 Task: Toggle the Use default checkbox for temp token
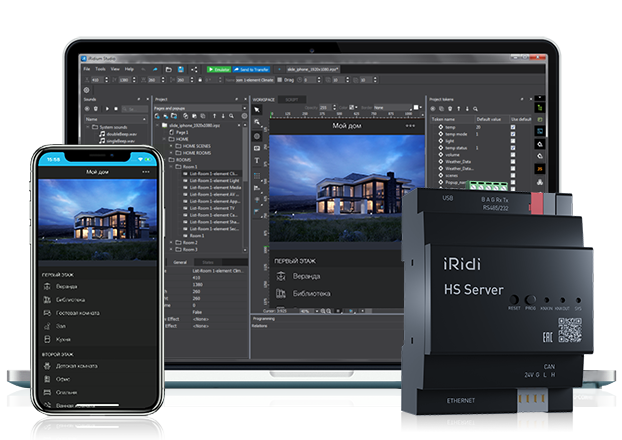[x=514, y=129]
